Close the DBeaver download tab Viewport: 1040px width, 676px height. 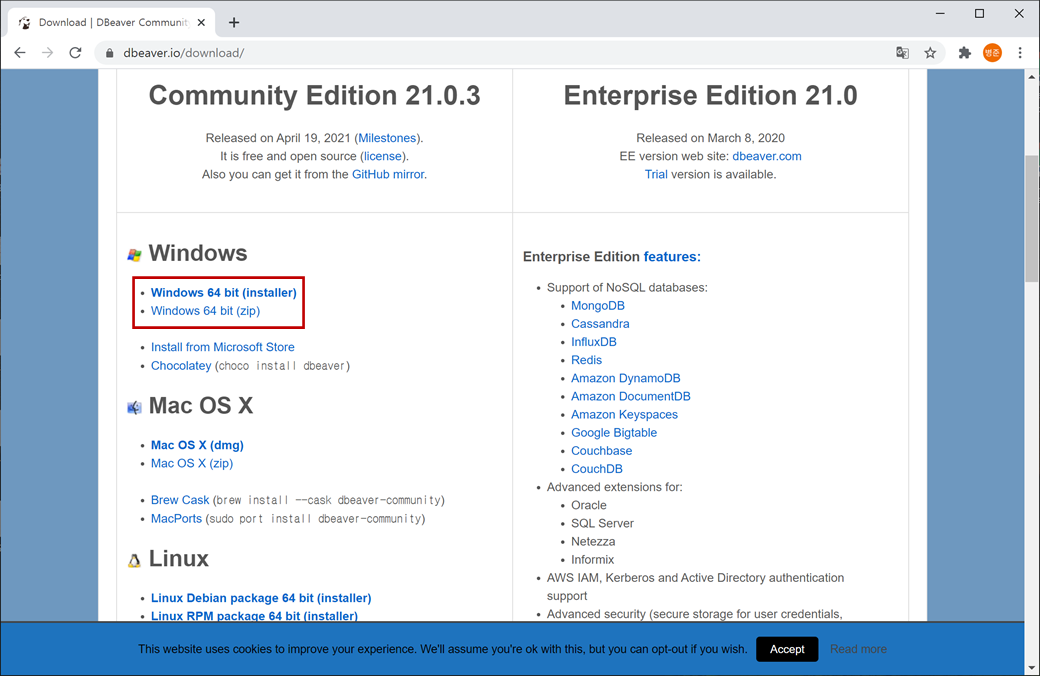[x=201, y=23]
